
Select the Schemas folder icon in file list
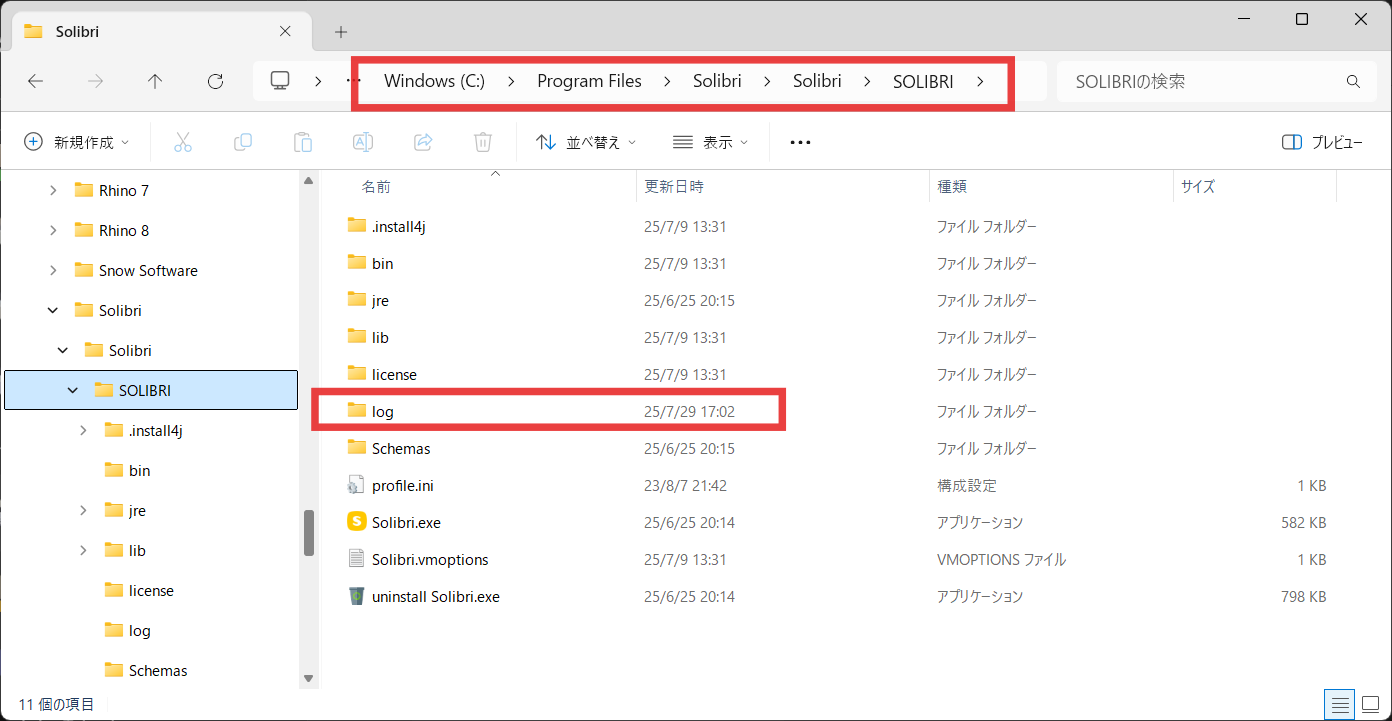357,447
